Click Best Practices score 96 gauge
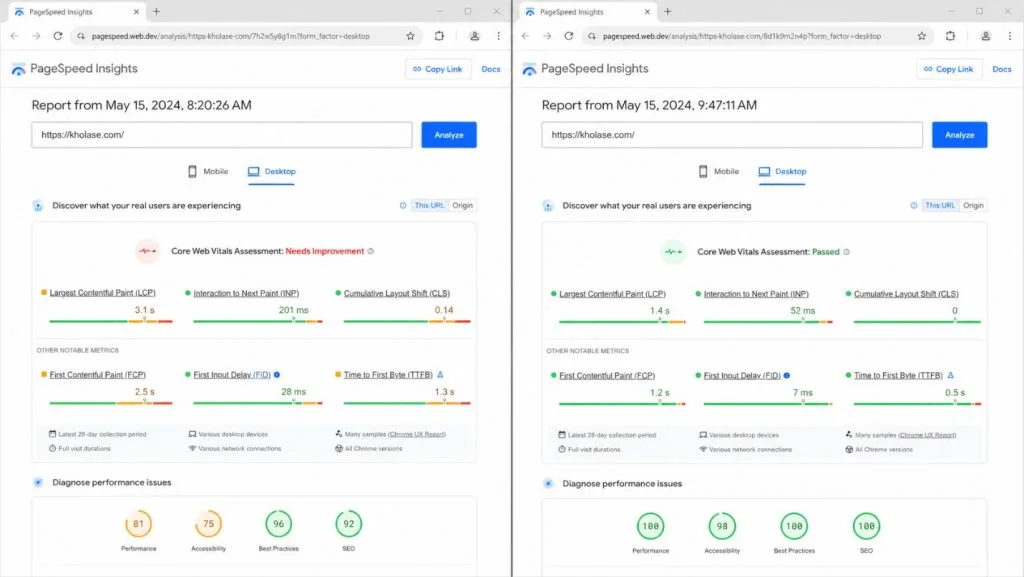 pos(279,523)
